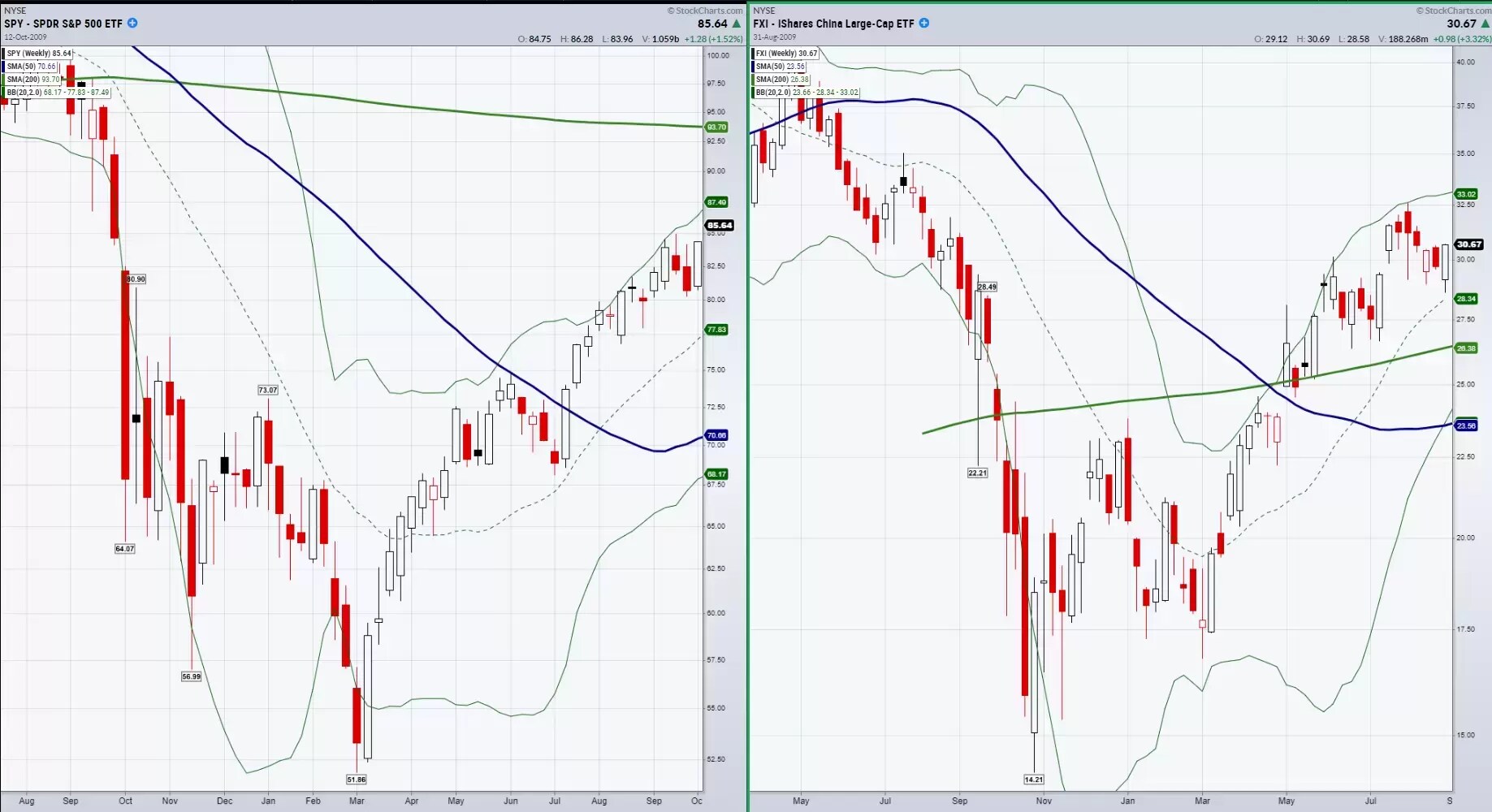Click the 22.21 annotation on FXI chart
The width and height of the screenshot is (1492, 812).
click(978, 473)
